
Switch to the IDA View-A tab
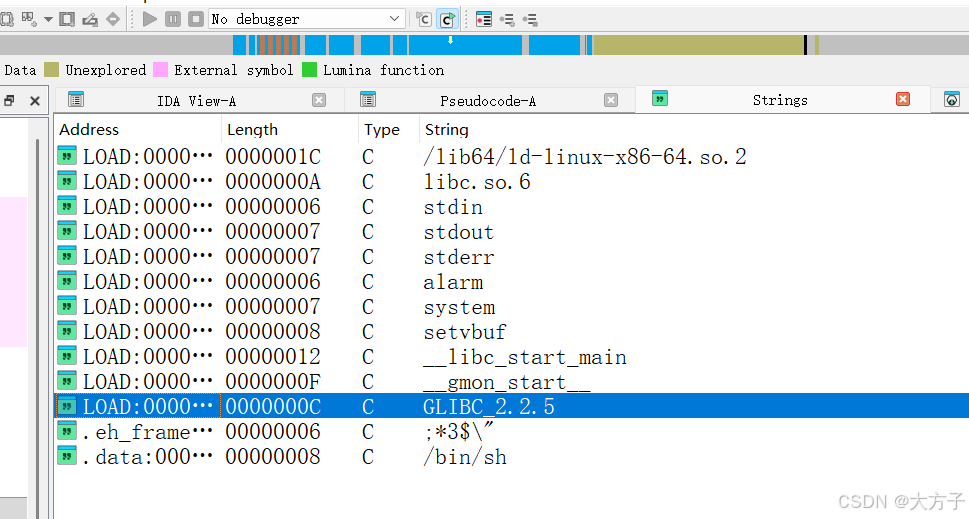click(197, 101)
